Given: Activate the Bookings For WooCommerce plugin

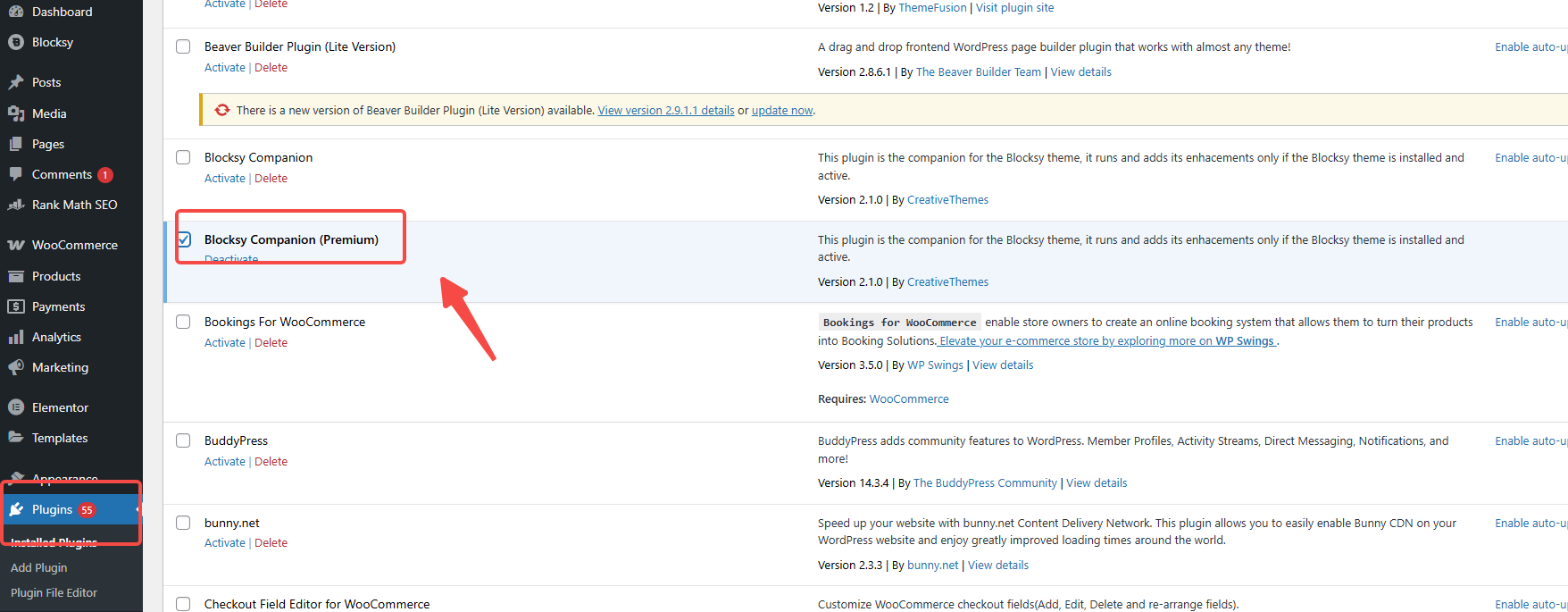Looking at the screenshot, I should click(224, 343).
